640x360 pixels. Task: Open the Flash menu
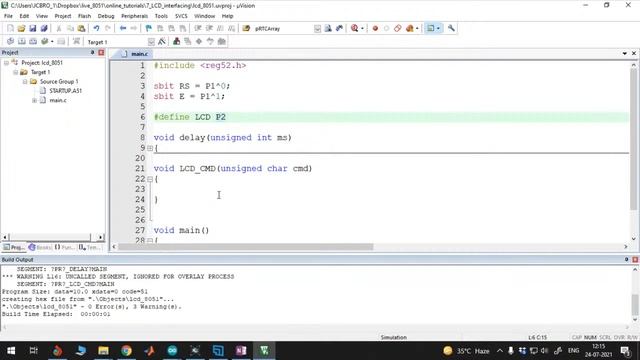click(x=84, y=16)
